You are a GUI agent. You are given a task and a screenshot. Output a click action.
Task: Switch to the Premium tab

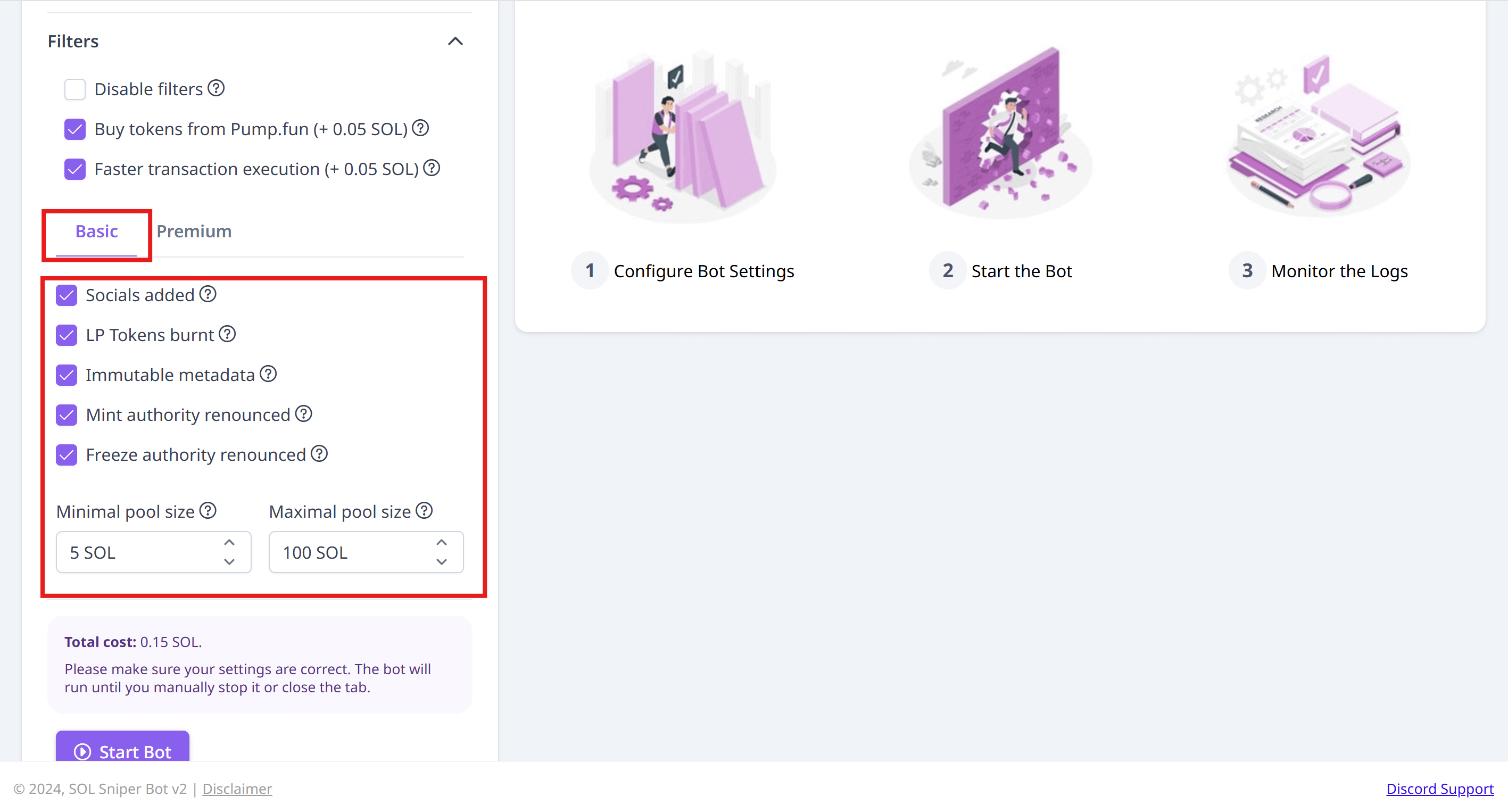point(193,231)
